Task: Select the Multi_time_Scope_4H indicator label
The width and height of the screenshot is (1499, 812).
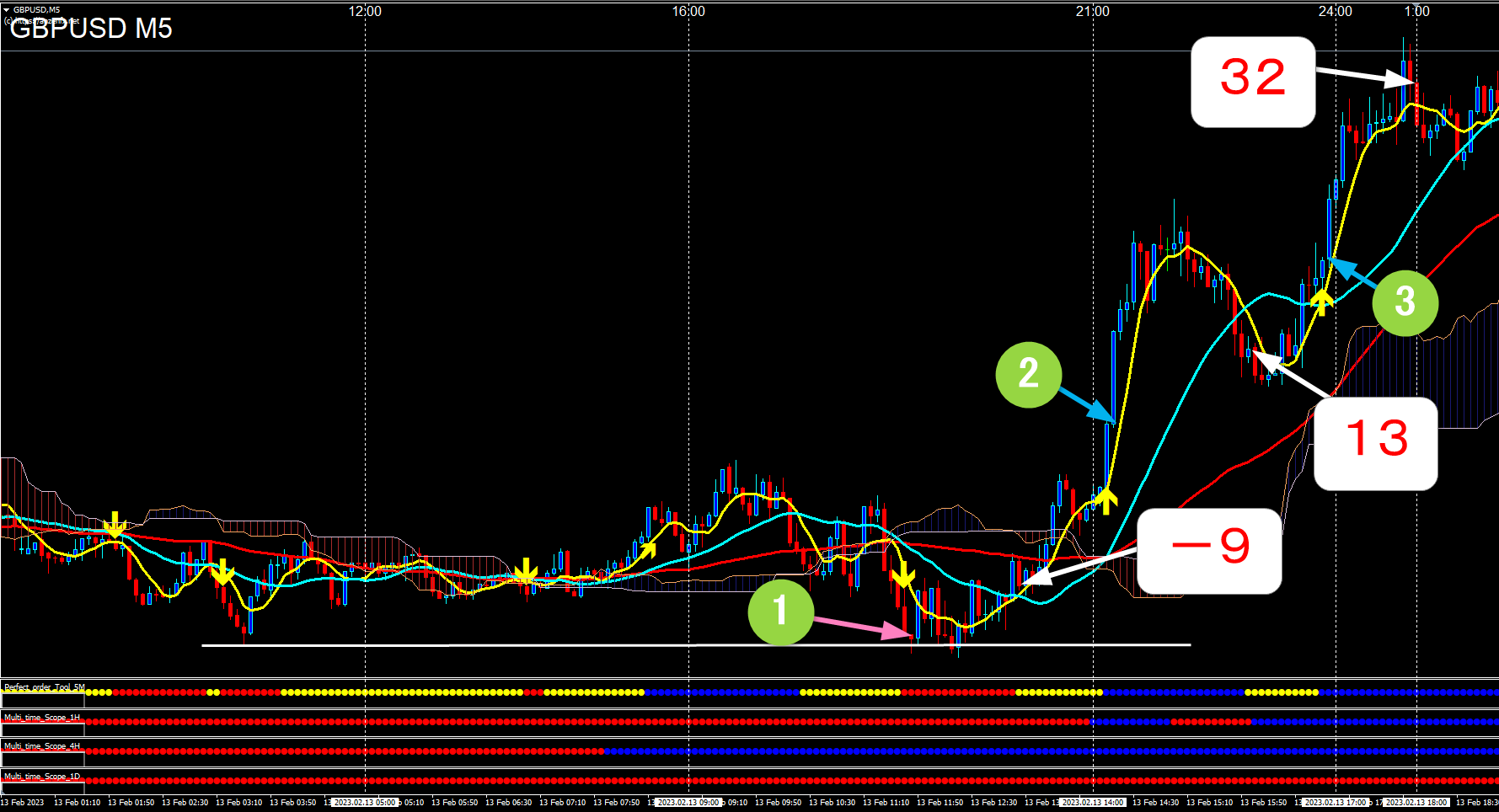Action: pyautogui.click(x=42, y=746)
